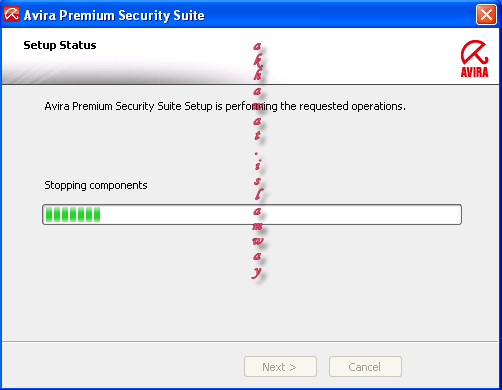Screen dimensions: 502x390
Task: Click the word AVIRA under the umbrella logo
Action: [474, 72]
